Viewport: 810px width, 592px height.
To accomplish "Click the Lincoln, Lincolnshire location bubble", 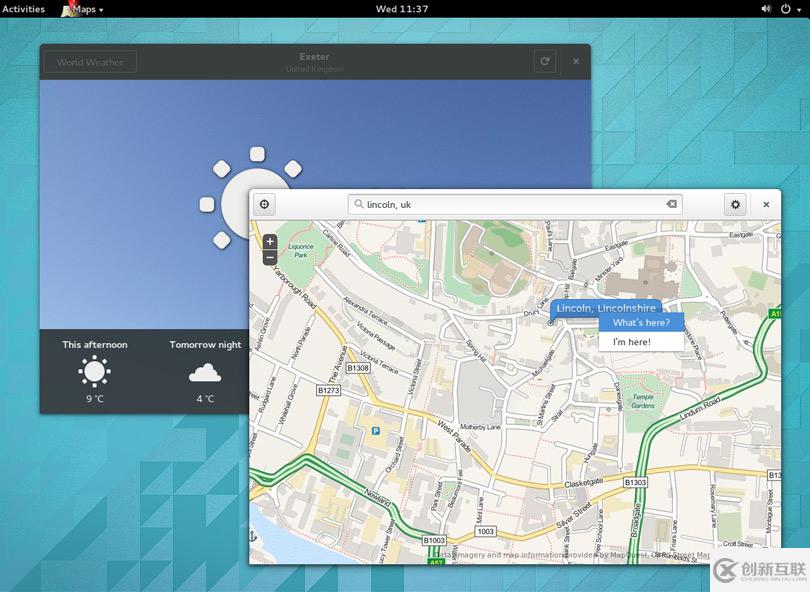I will (605, 308).
